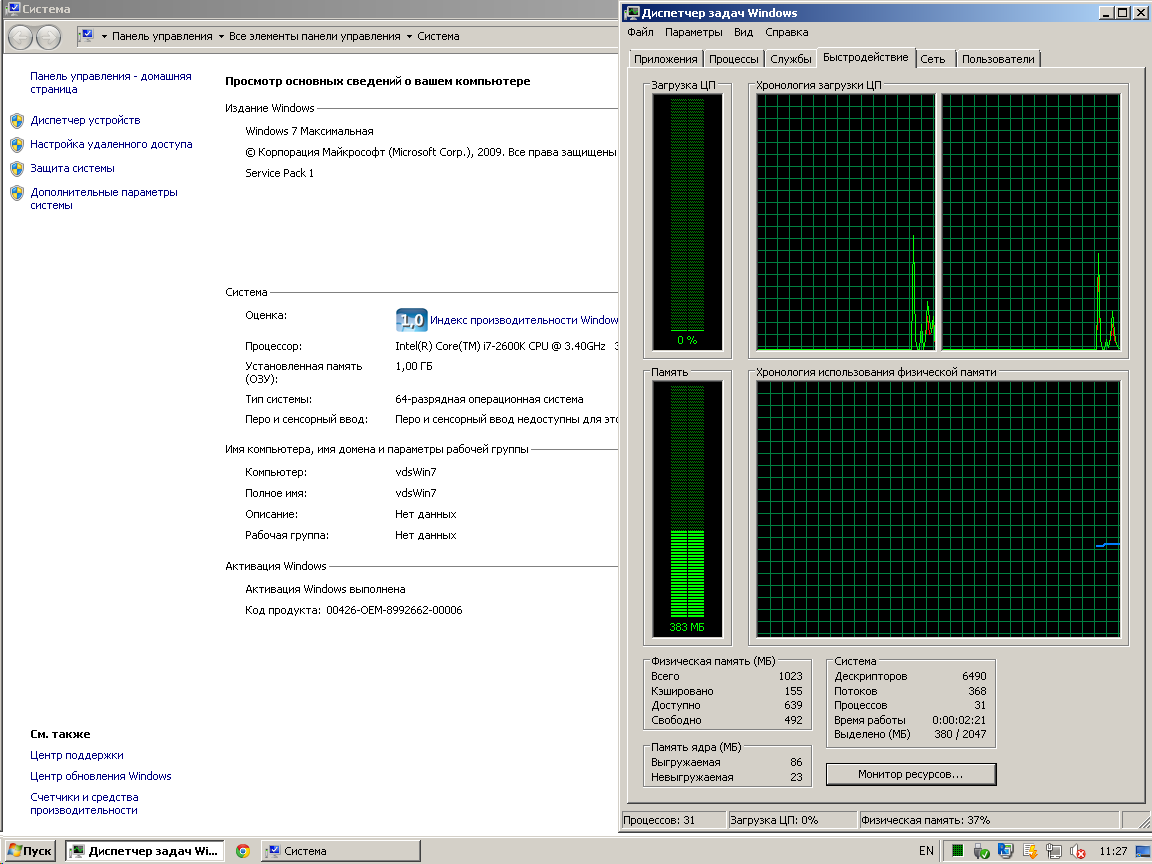Image resolution: width=1152 pixels, height=864 pixels.
Task: Click the Время работы value 0:00:02:21
Action: pos(959,720)
